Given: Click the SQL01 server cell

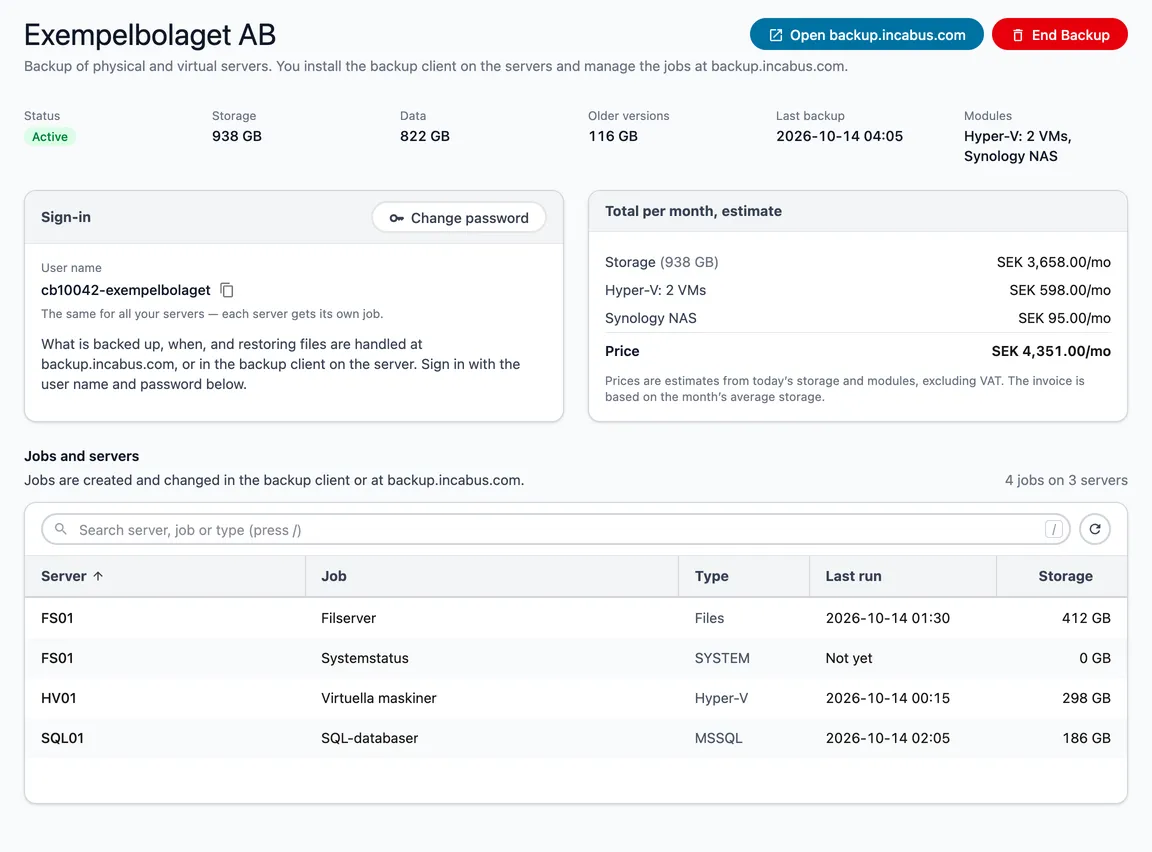Looking at the screenshot, I should coord(62,737).
